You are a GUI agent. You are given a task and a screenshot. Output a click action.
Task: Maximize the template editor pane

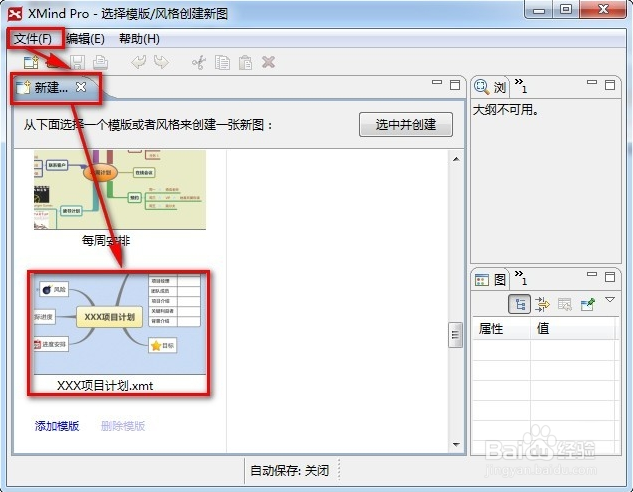tap(455, 84)
